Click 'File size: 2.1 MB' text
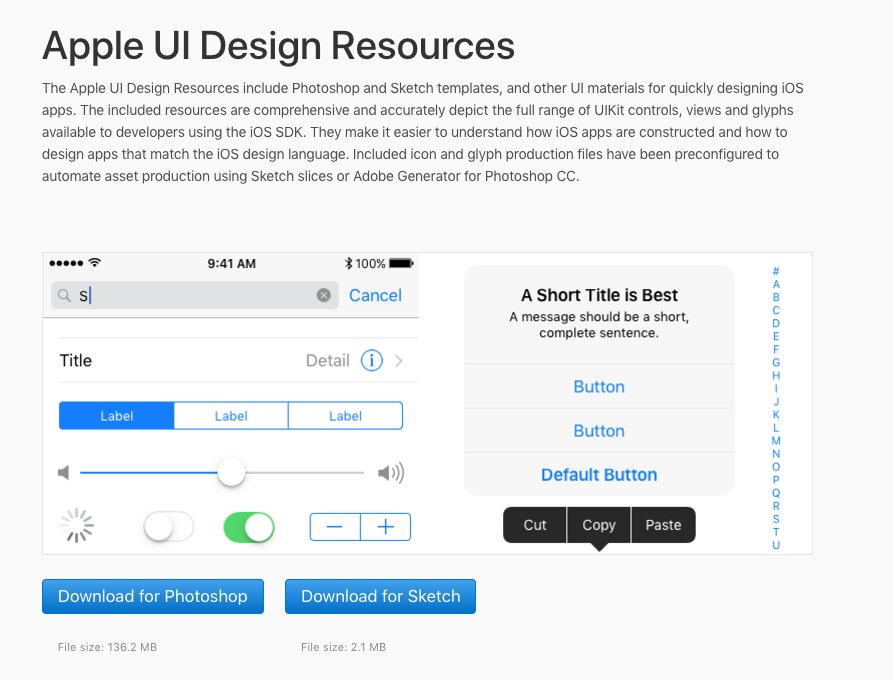This screenshot has height=680, width=893. 343,647
